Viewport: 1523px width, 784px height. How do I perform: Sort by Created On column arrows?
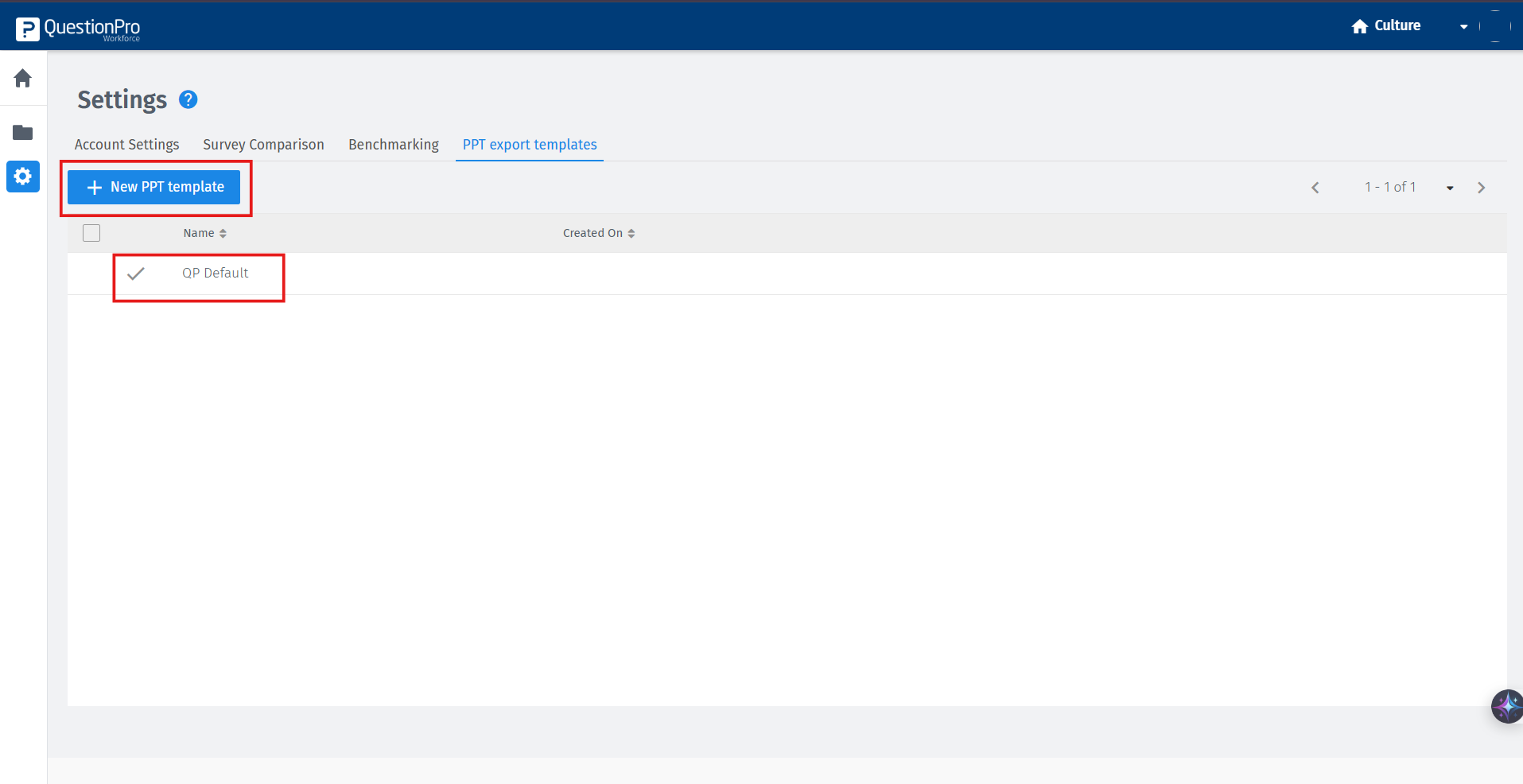(631, 232)
